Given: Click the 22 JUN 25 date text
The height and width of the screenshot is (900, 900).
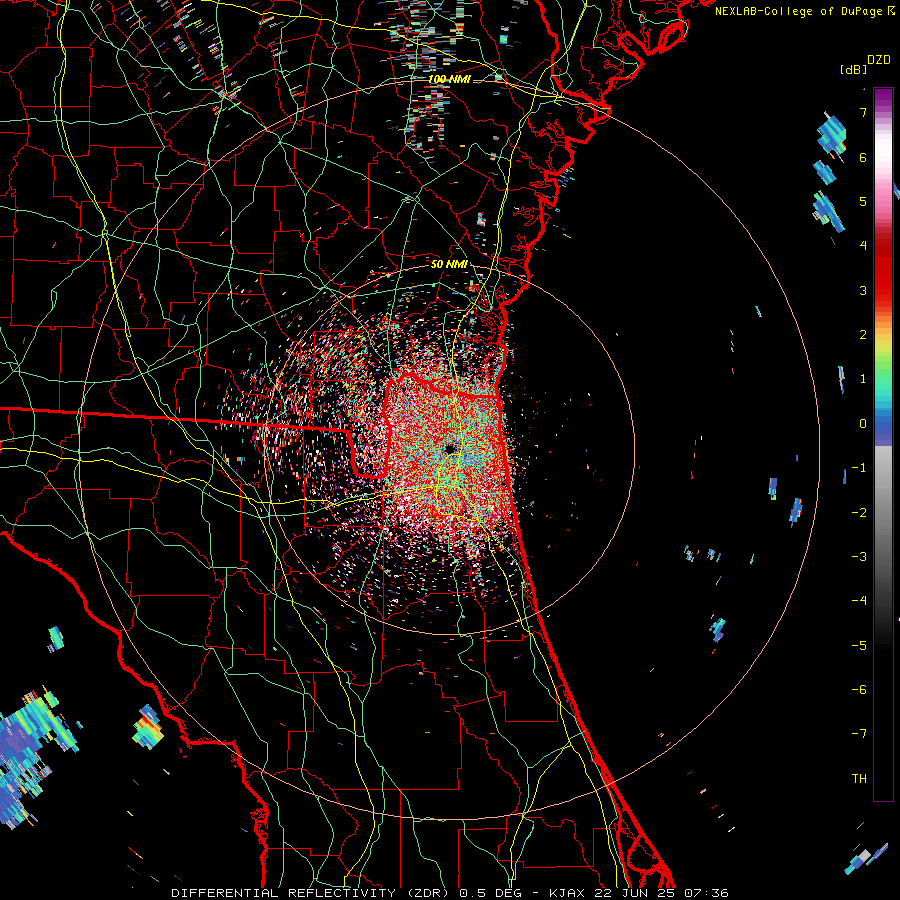Looking at the screenshot, I should pyautogui.click(x=634, y=893).
